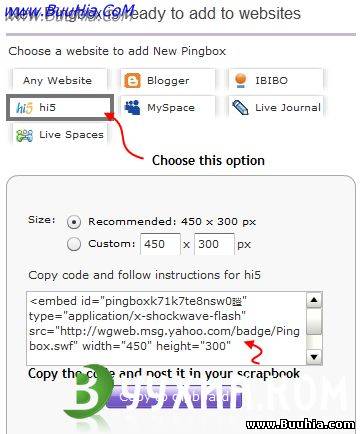The image size is (360, 434).
Task: Click the custom width field showing 450
Action: point(160,244)
